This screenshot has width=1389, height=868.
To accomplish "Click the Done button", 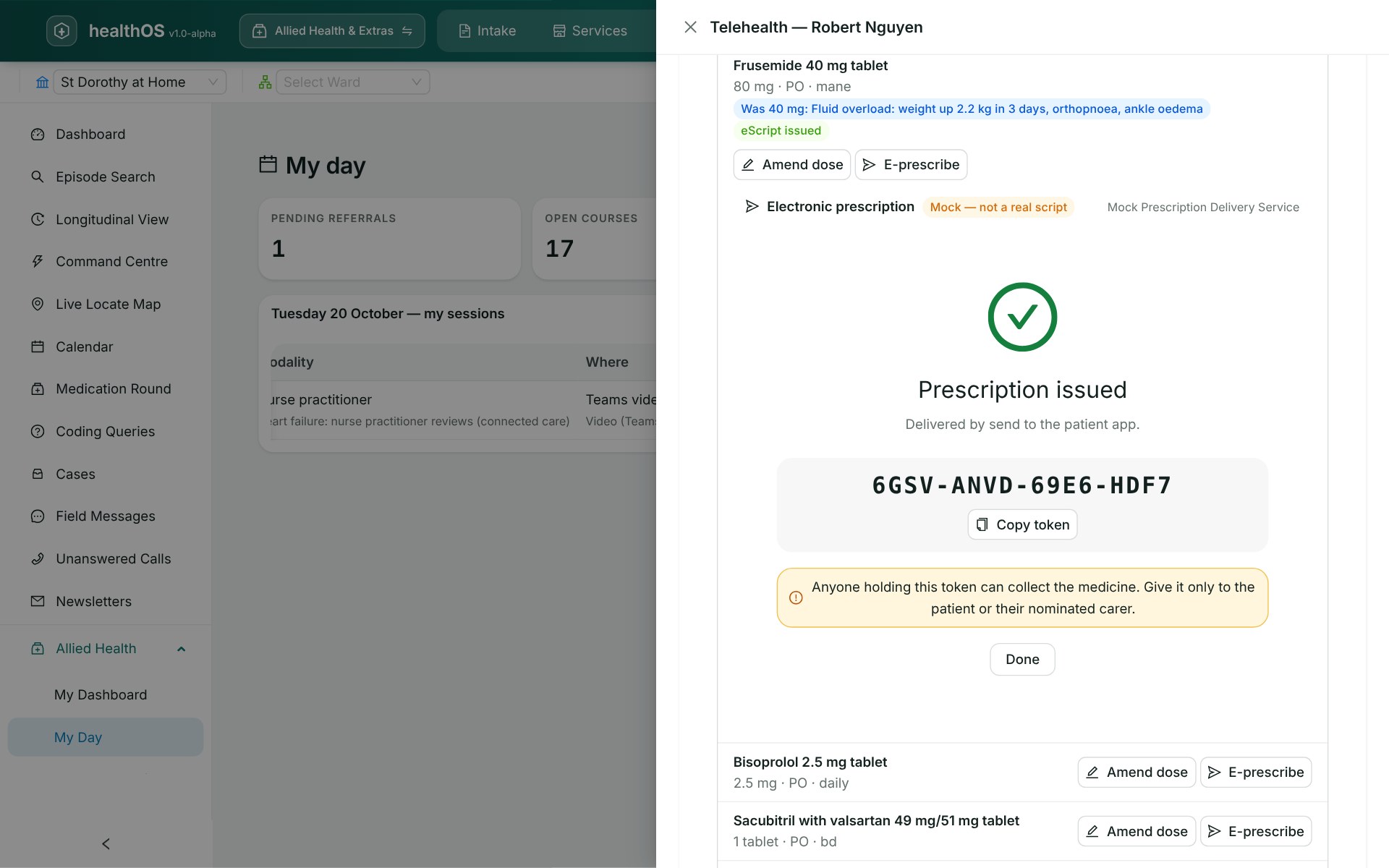I will click(1022, 660).
